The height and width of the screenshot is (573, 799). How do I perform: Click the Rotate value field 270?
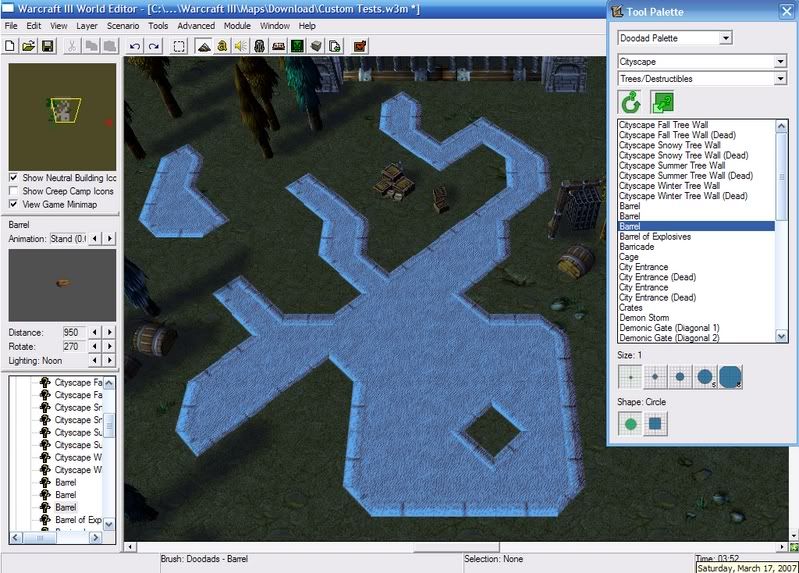point(74,347)
